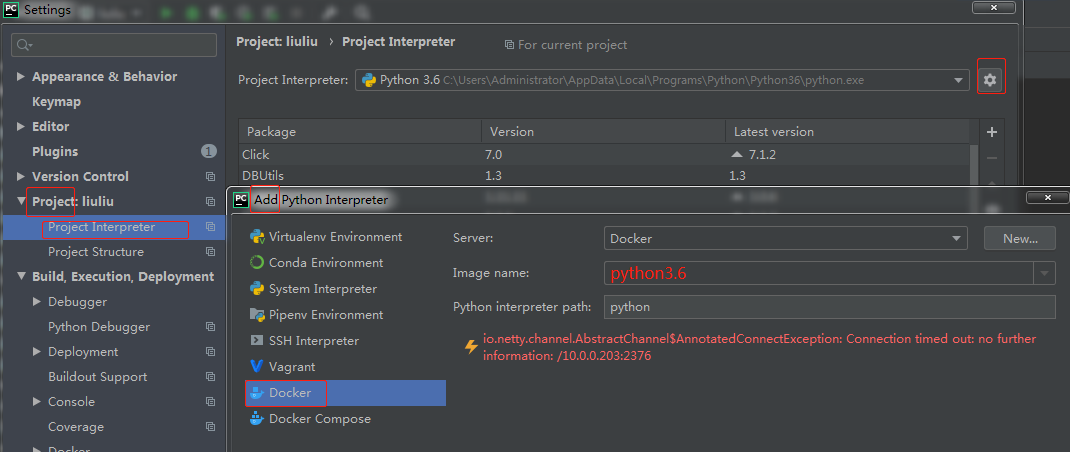The width and height of the screenshot is (1070, 452).
Task: Select Conda Environment option
Action: [x=325, y=263]
